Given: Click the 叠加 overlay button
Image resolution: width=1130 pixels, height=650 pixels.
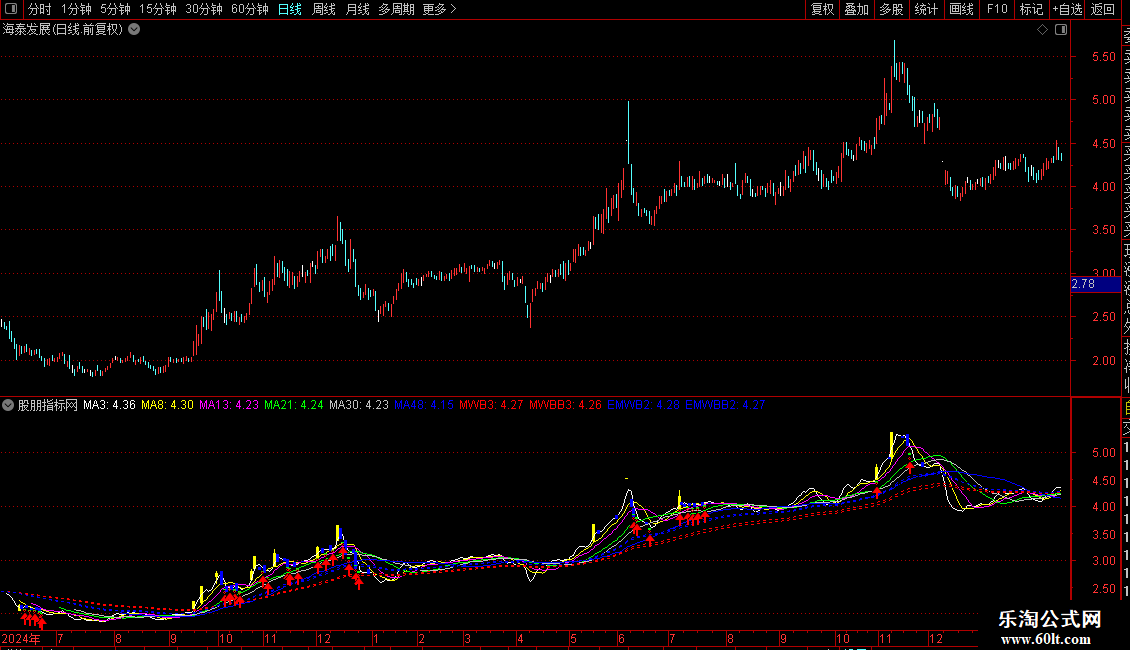Looking at the screenshot, I should [x=857, y=9].
